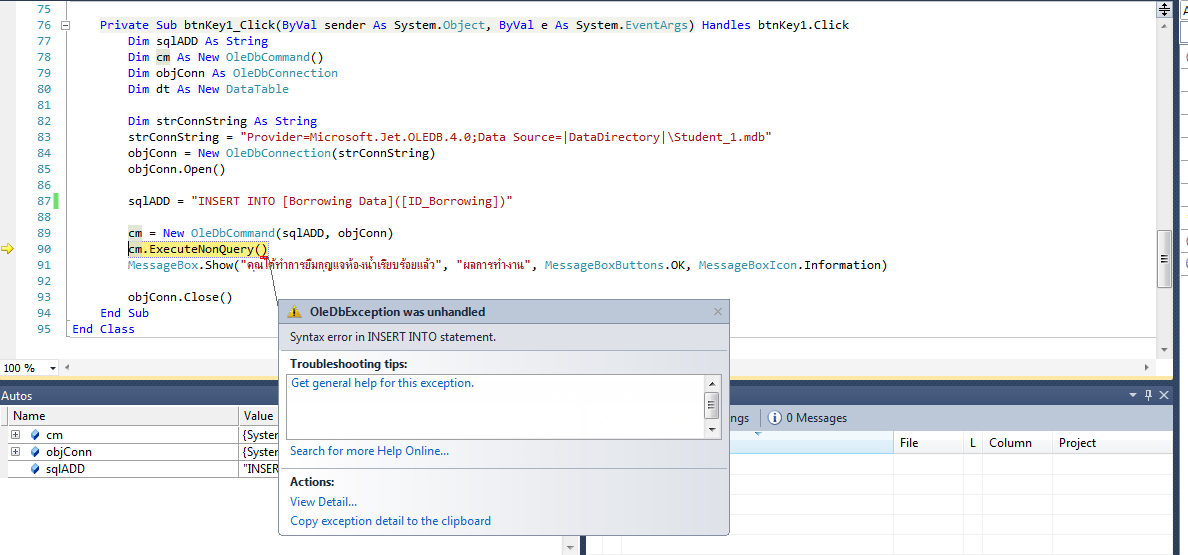Click the warning icon in exception popup
1188x555 pixels.
(294, 312)
